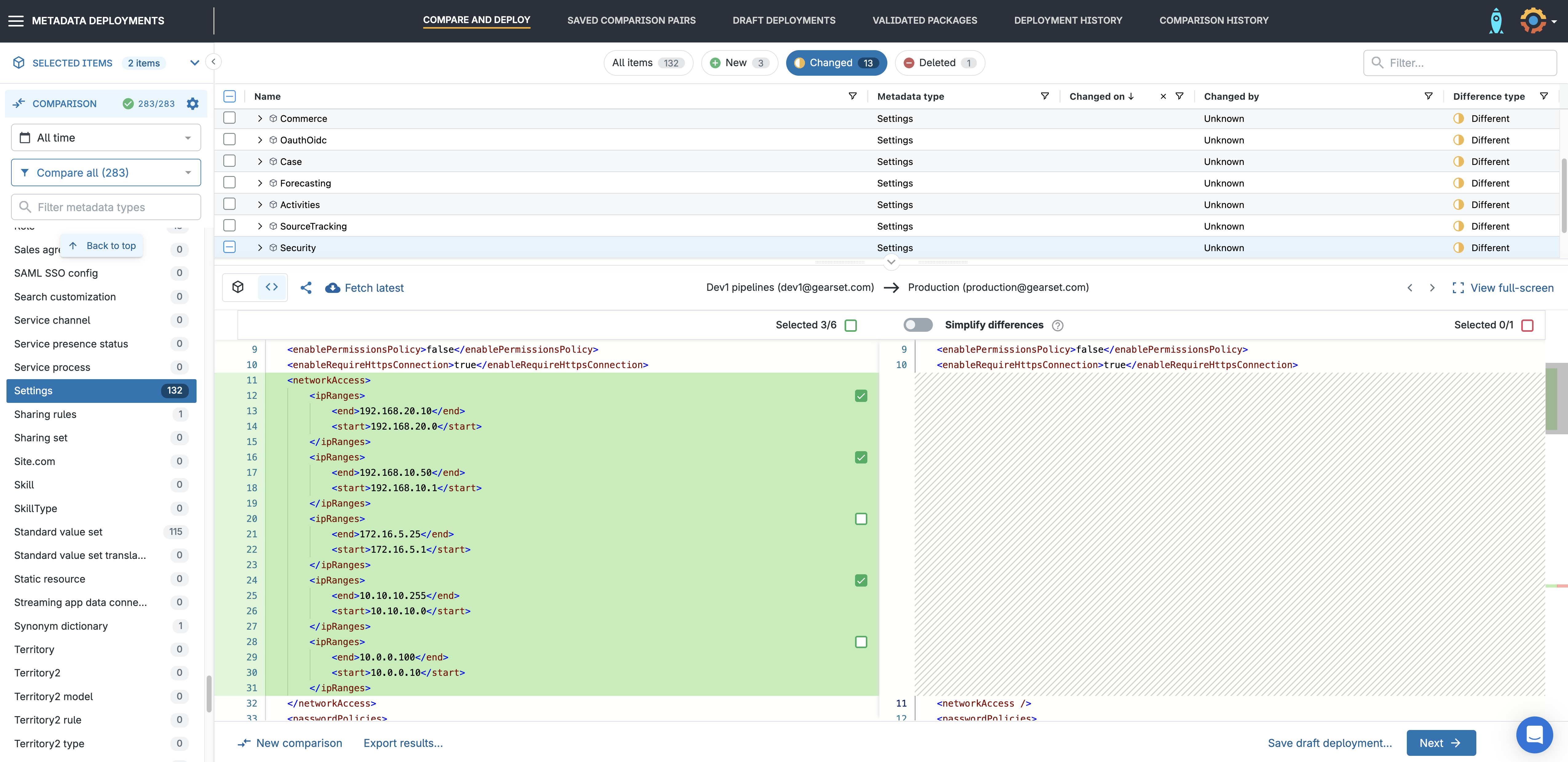1568x762 pixels.
Task: Open the hamburger navigation menu
Action: coord(16,21)
